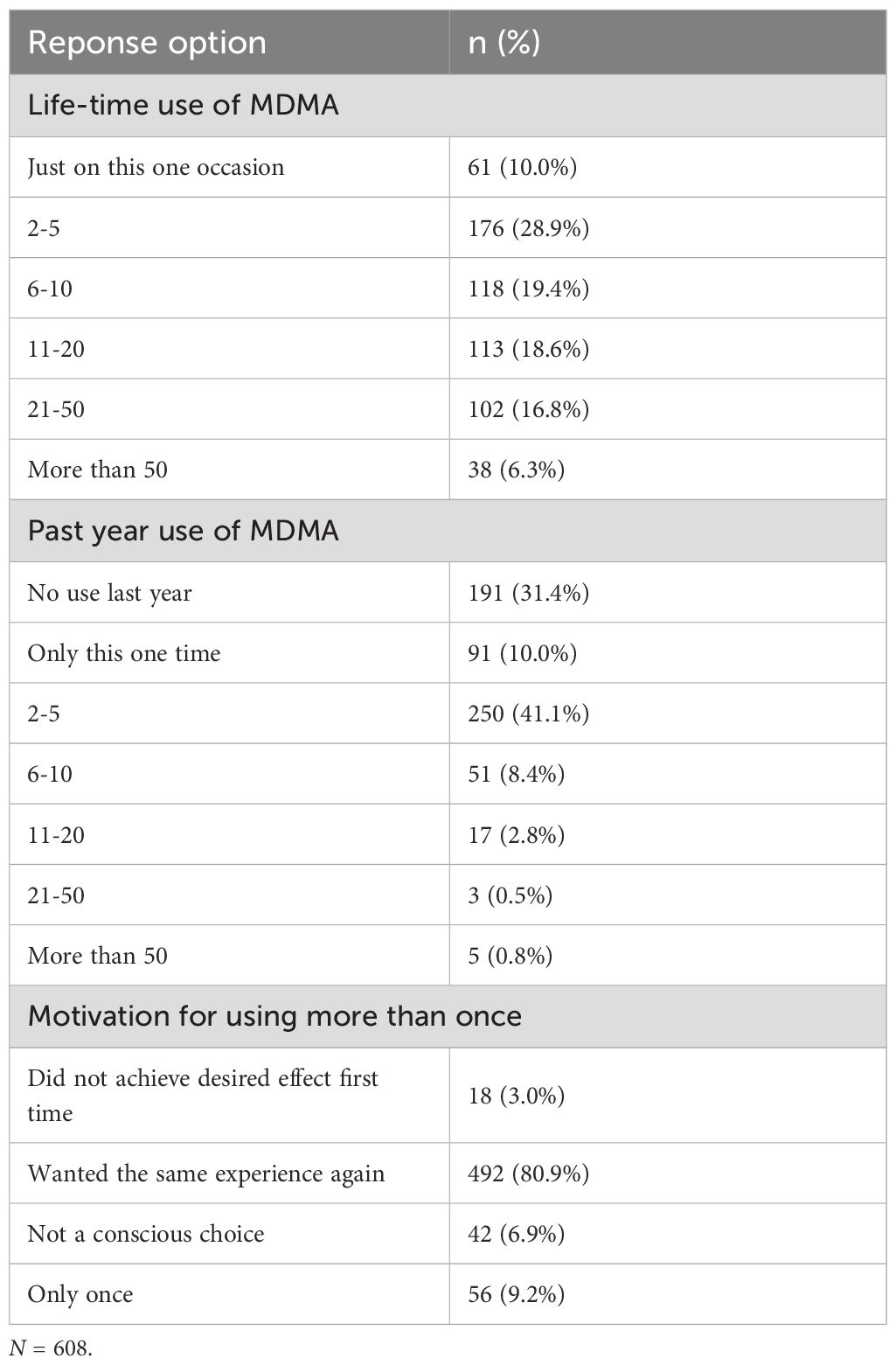Select the "102 (16.8%)" cell

528,409
